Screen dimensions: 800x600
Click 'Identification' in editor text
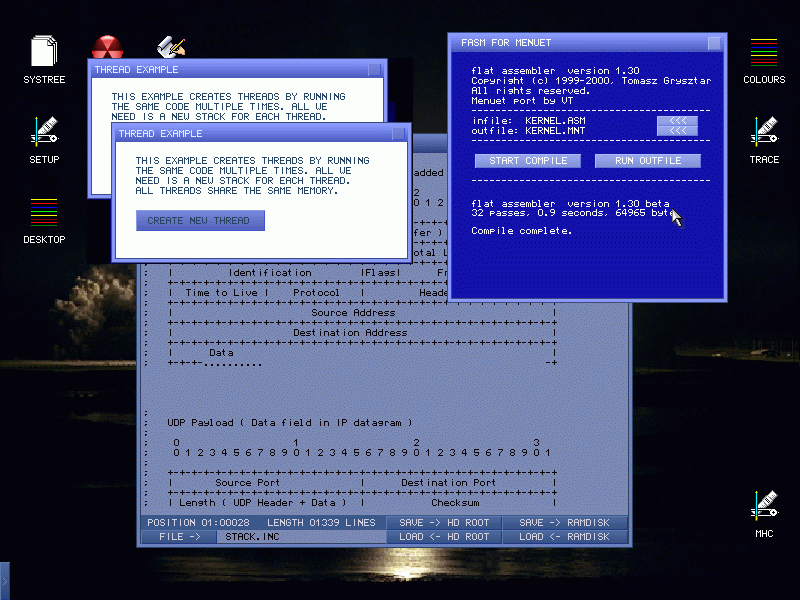[270, 273]
